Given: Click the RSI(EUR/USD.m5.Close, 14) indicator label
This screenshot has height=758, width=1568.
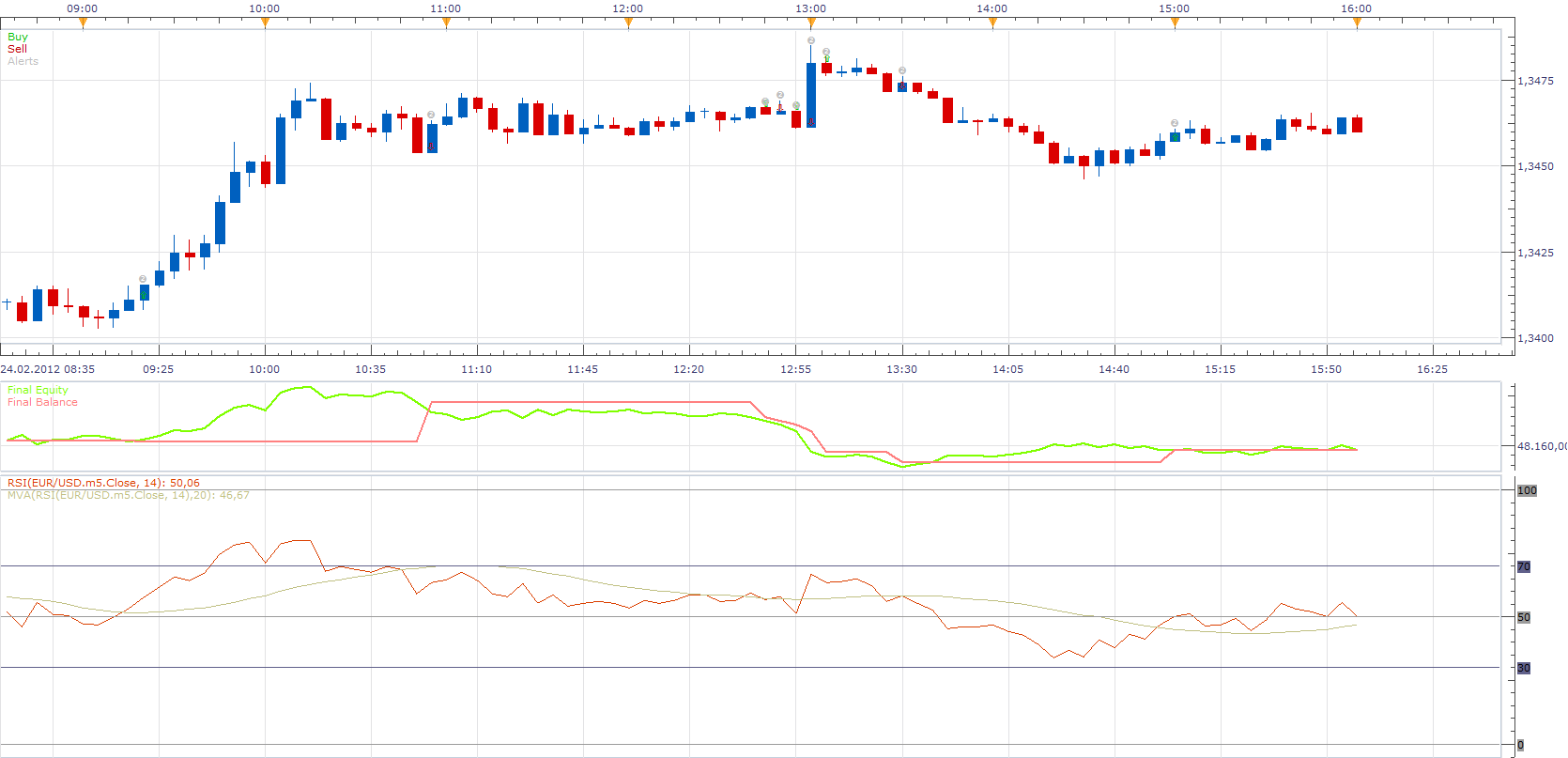Looking at the screenshot, I should coord(103,483).
